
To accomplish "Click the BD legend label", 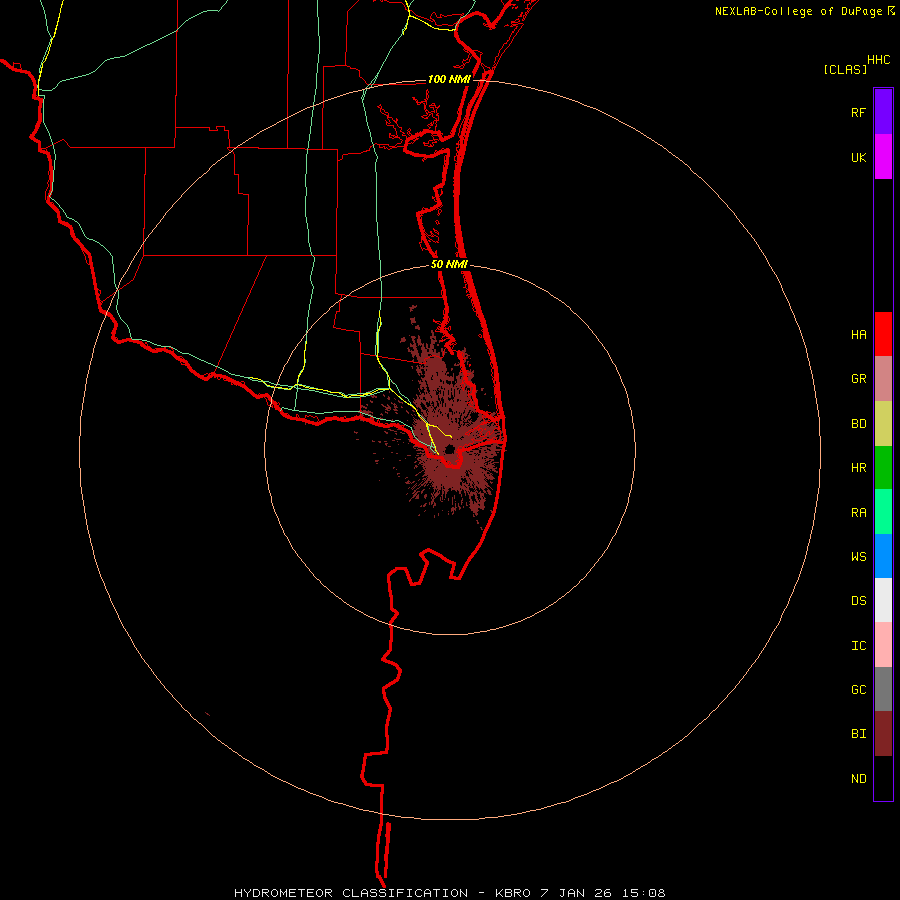I will pyautogui.click(x=858, y=424).
